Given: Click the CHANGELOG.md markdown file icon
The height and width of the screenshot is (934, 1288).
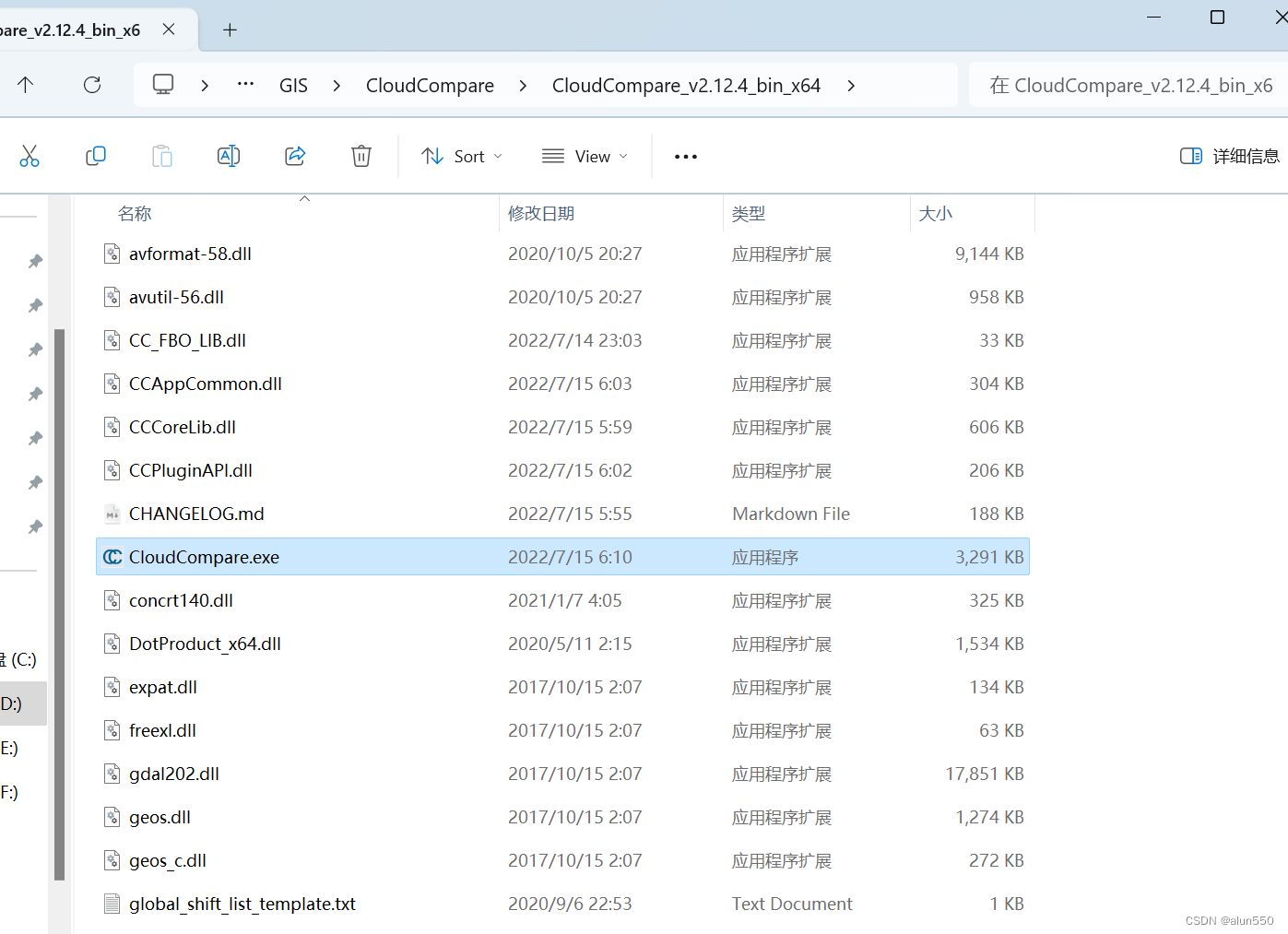Looking at the screenshot, I should coord(112,514).
